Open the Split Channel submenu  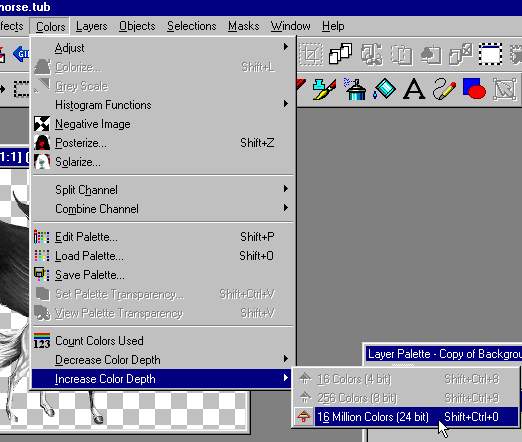coord(162,190)
